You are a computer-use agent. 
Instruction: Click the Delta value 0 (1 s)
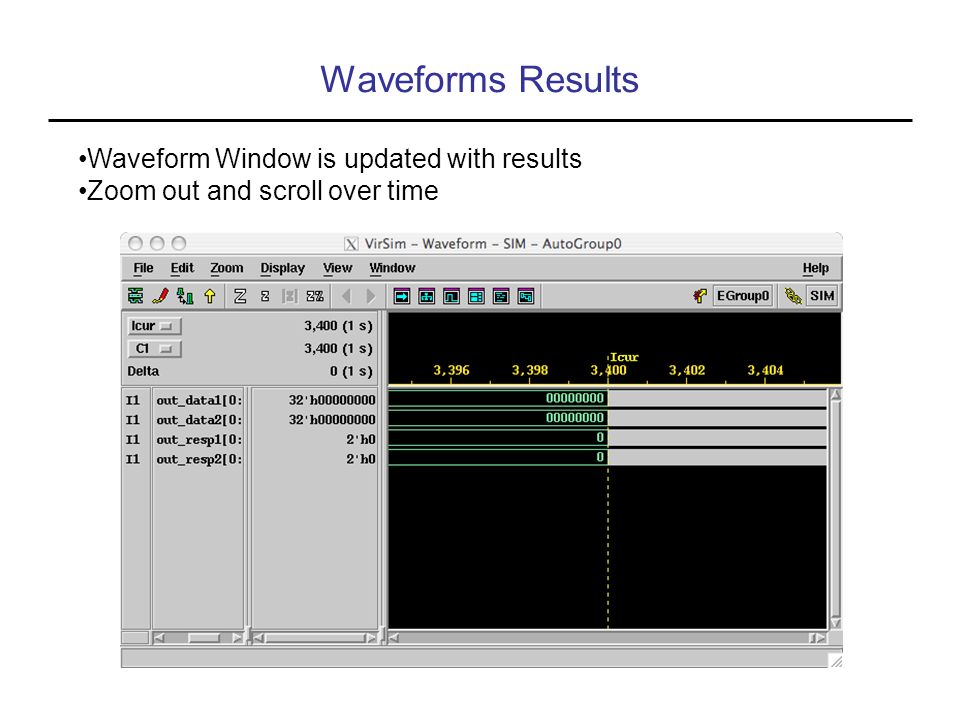coord(351,371)
